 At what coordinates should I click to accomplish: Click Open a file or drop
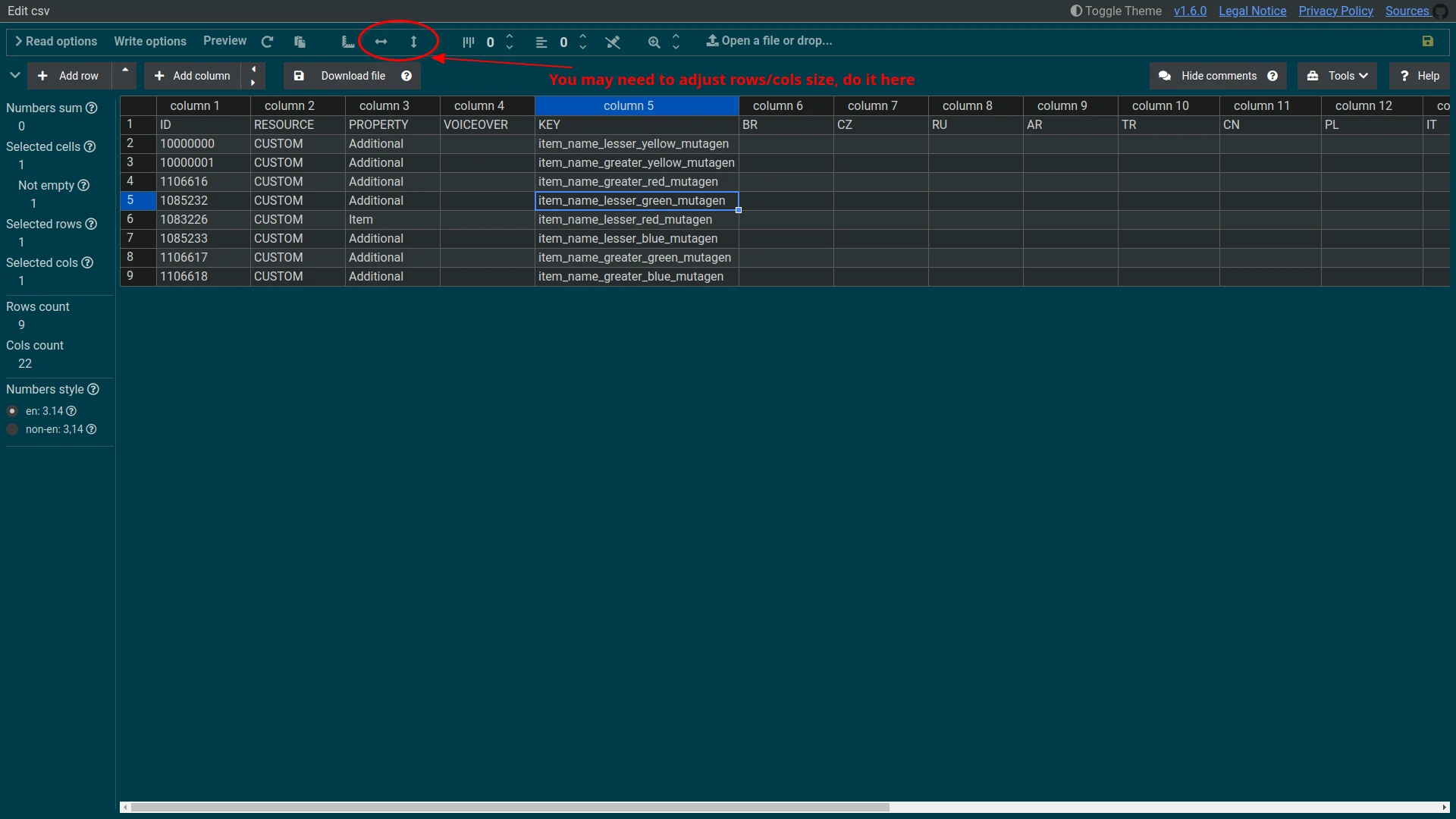pos(769,41)
